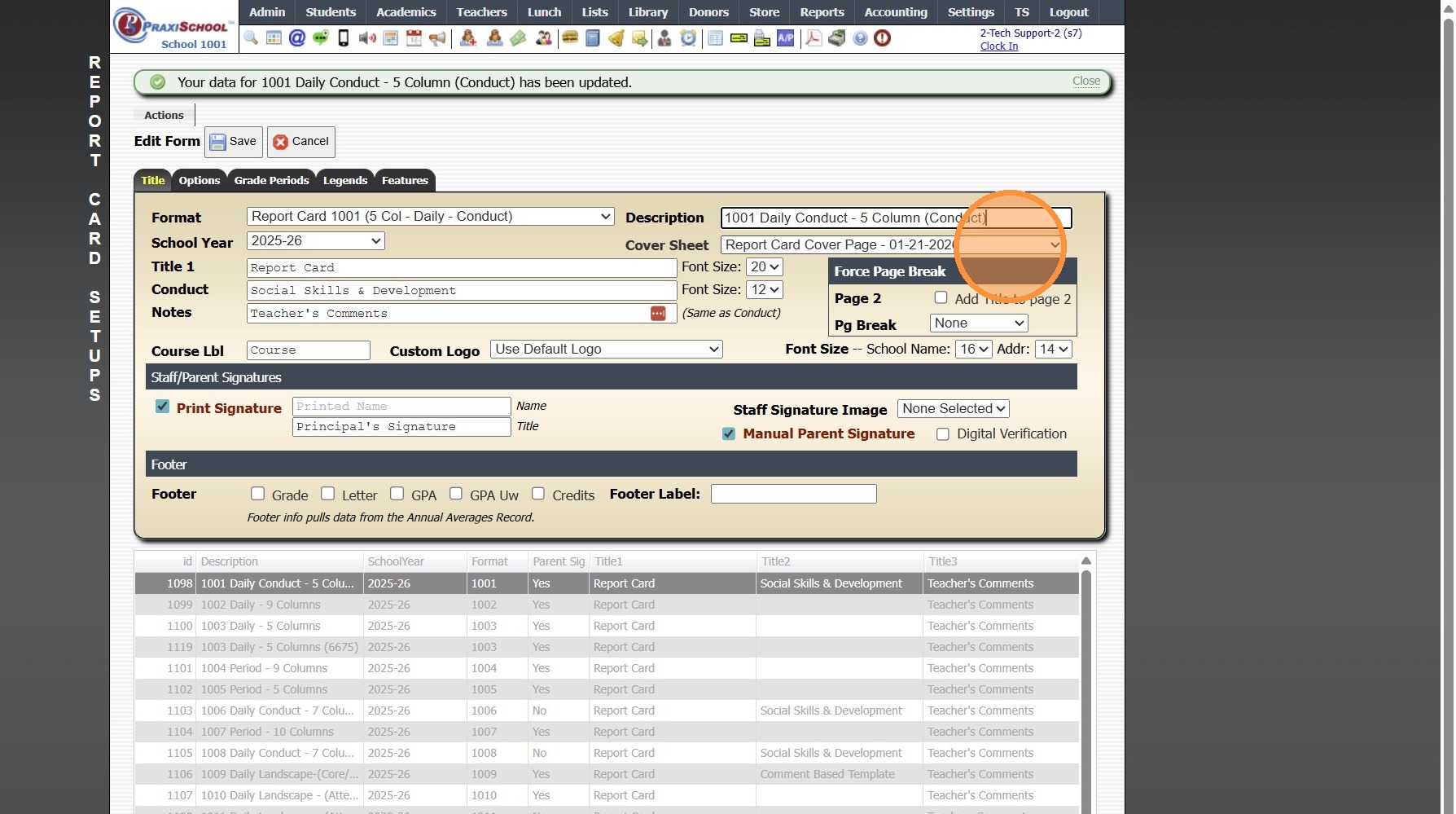Click Logout in the top menu
Viewport: 1456px width, 814px height.
point(1068,12)
